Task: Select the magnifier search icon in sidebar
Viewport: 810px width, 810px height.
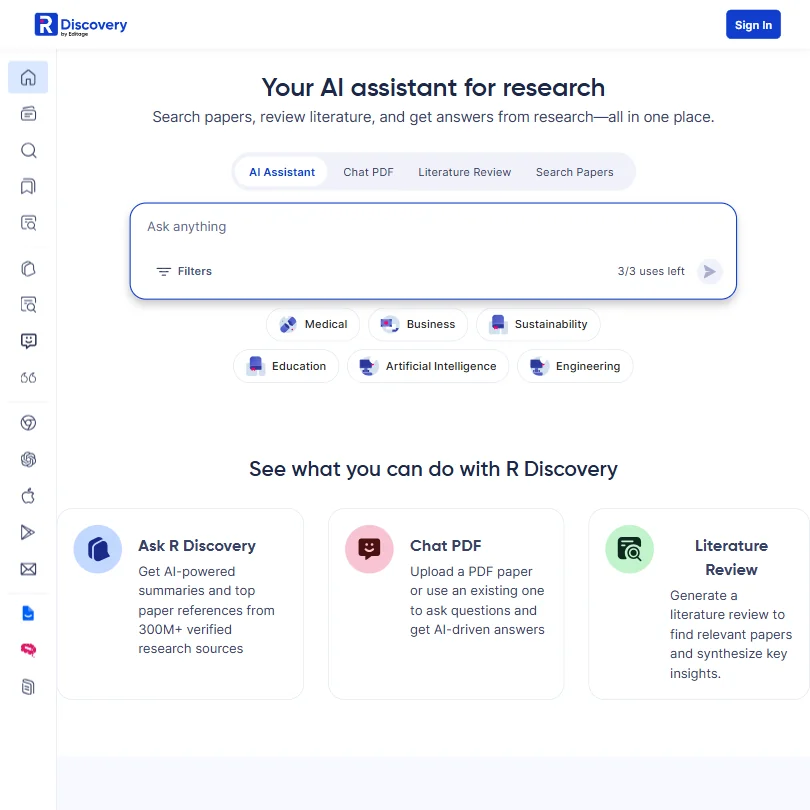Action: coord(28,150)
